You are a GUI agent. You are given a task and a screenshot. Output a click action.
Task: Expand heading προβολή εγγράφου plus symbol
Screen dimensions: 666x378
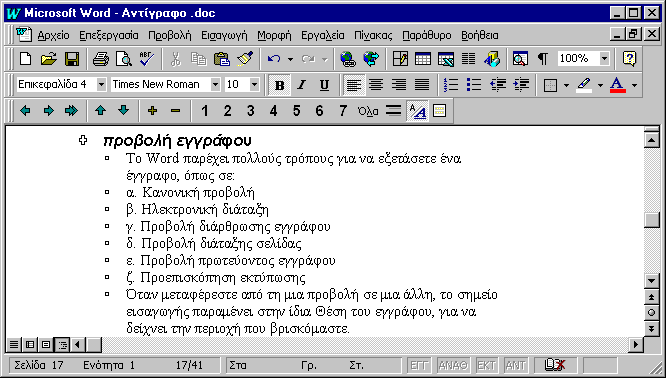pos(83,140)
